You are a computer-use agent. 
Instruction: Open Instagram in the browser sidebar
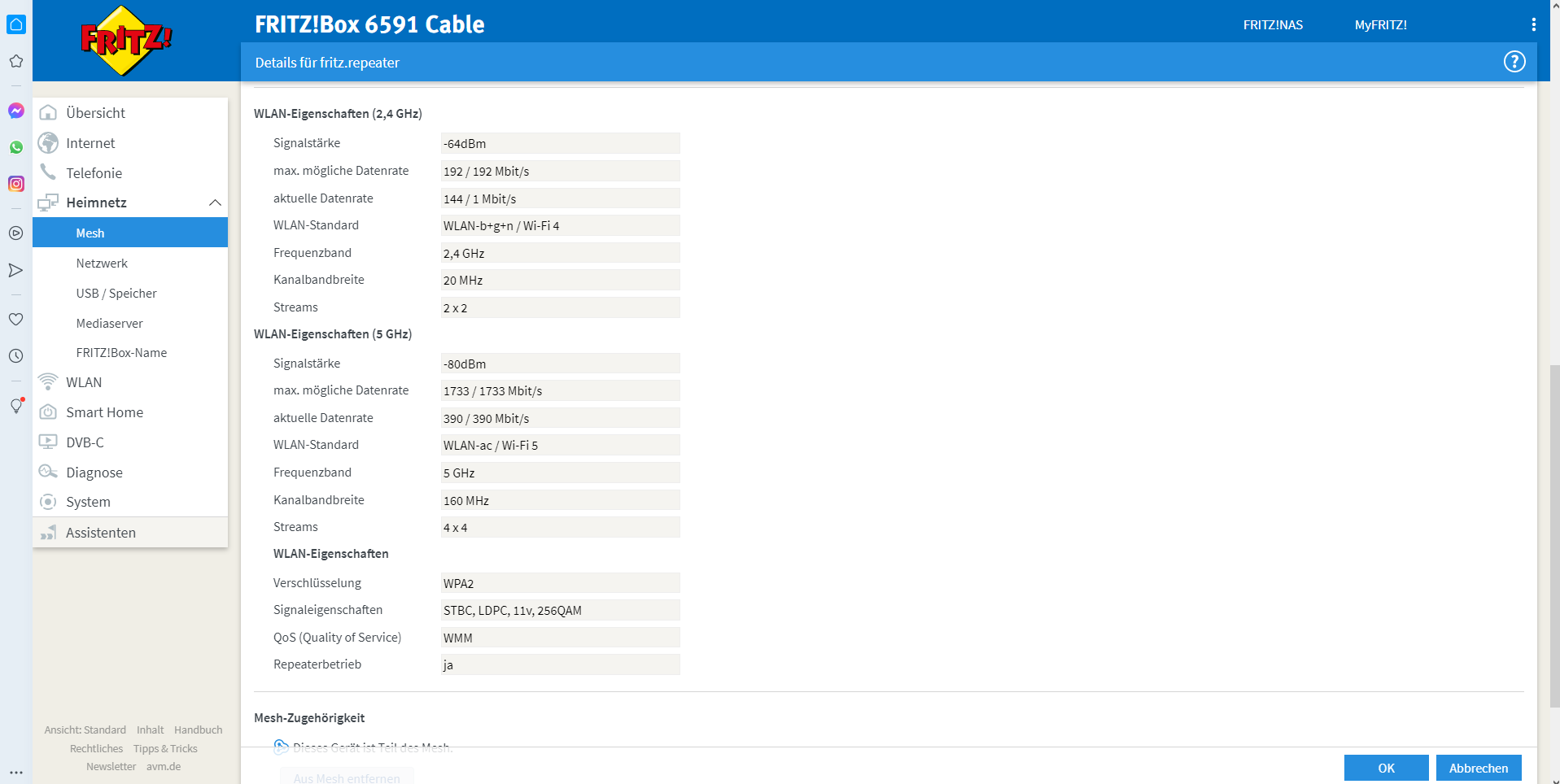16,184
